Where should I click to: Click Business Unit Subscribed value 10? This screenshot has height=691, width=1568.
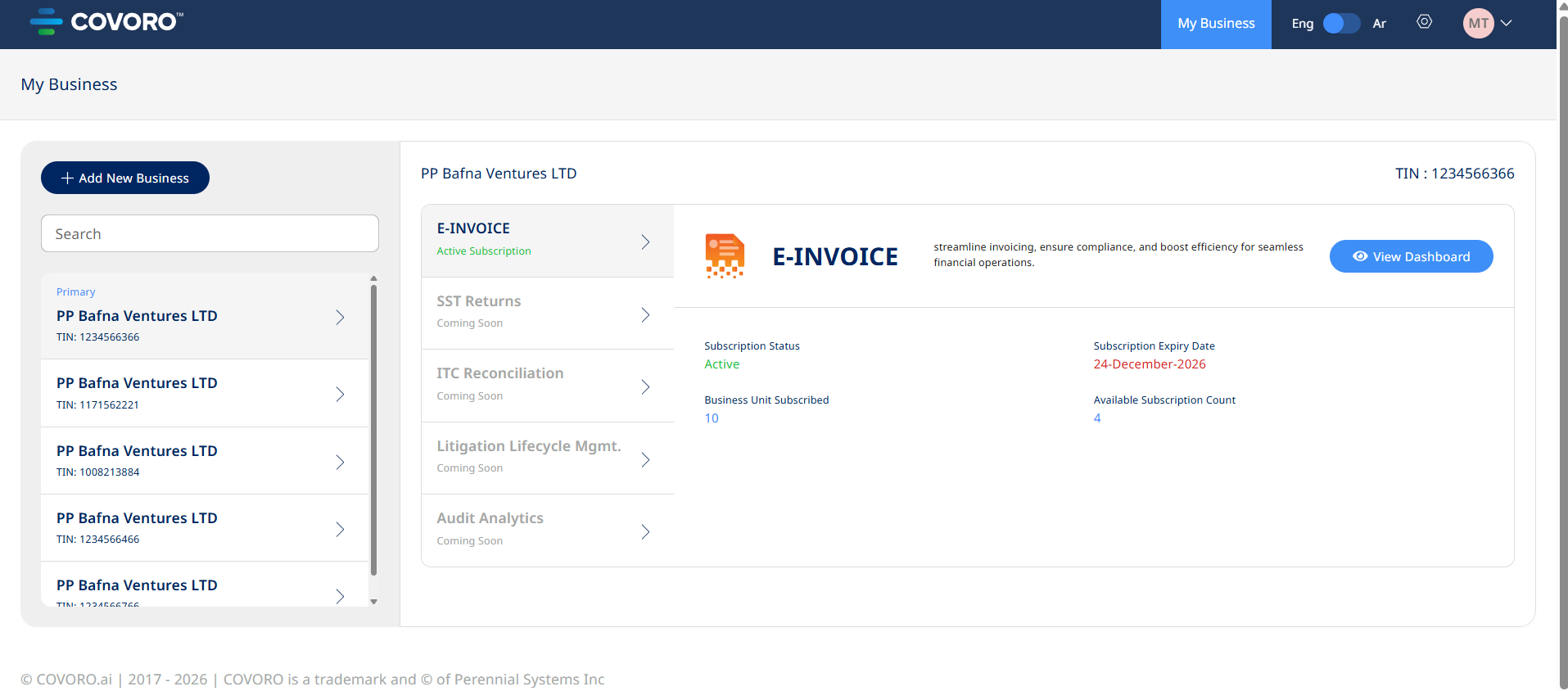point(712,418)
